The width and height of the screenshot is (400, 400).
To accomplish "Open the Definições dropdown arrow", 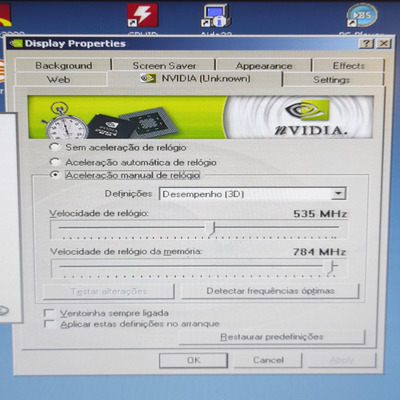I will [338, 194].
